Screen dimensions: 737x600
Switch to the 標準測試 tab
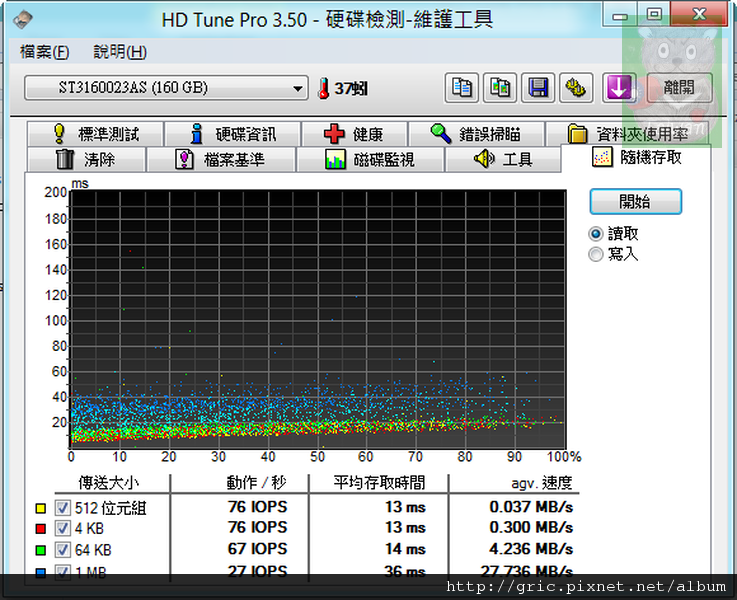95,134
